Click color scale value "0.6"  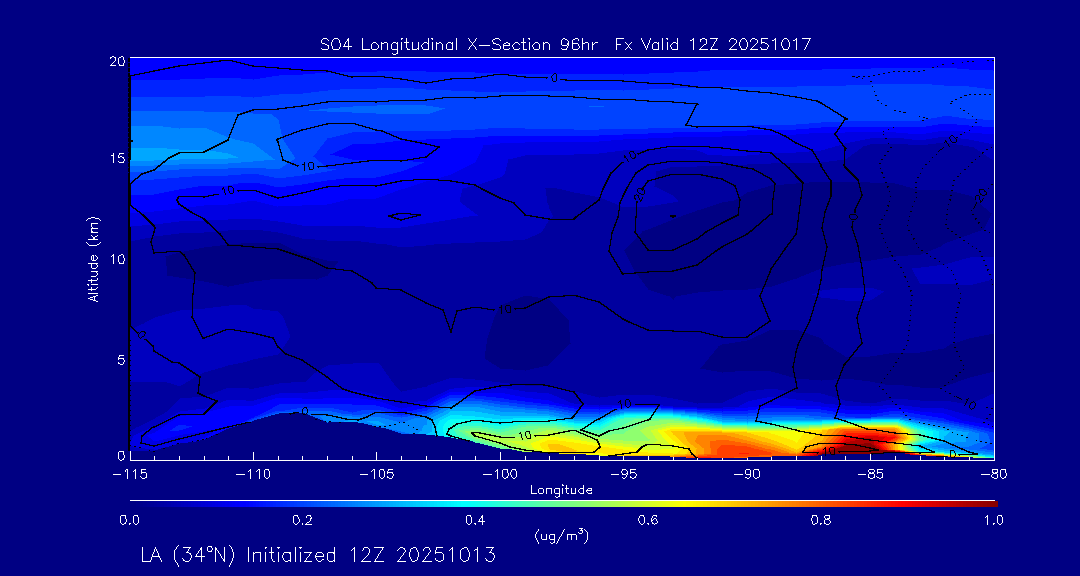648,521
